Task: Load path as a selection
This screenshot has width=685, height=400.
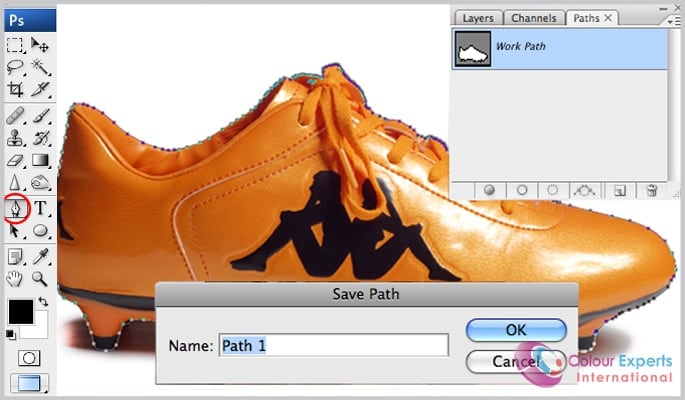Action: tap(553, 190)
